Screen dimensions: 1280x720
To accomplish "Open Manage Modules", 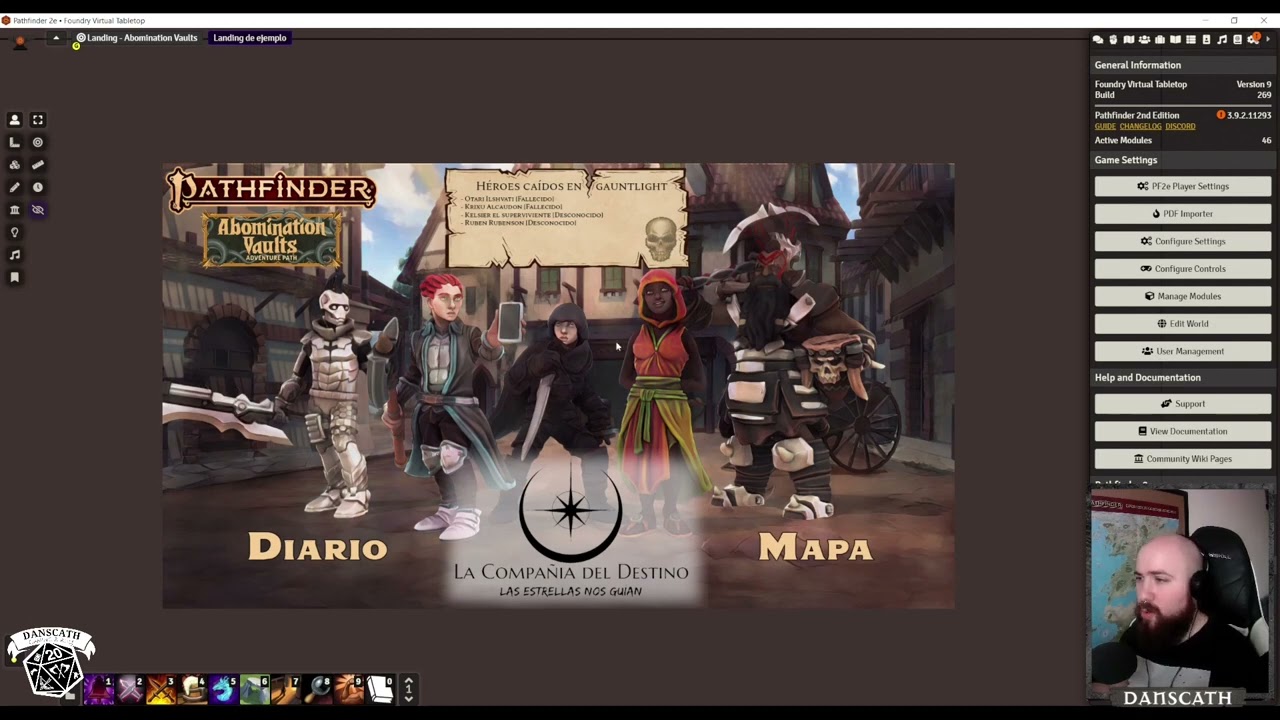I will click(1183, 296).
